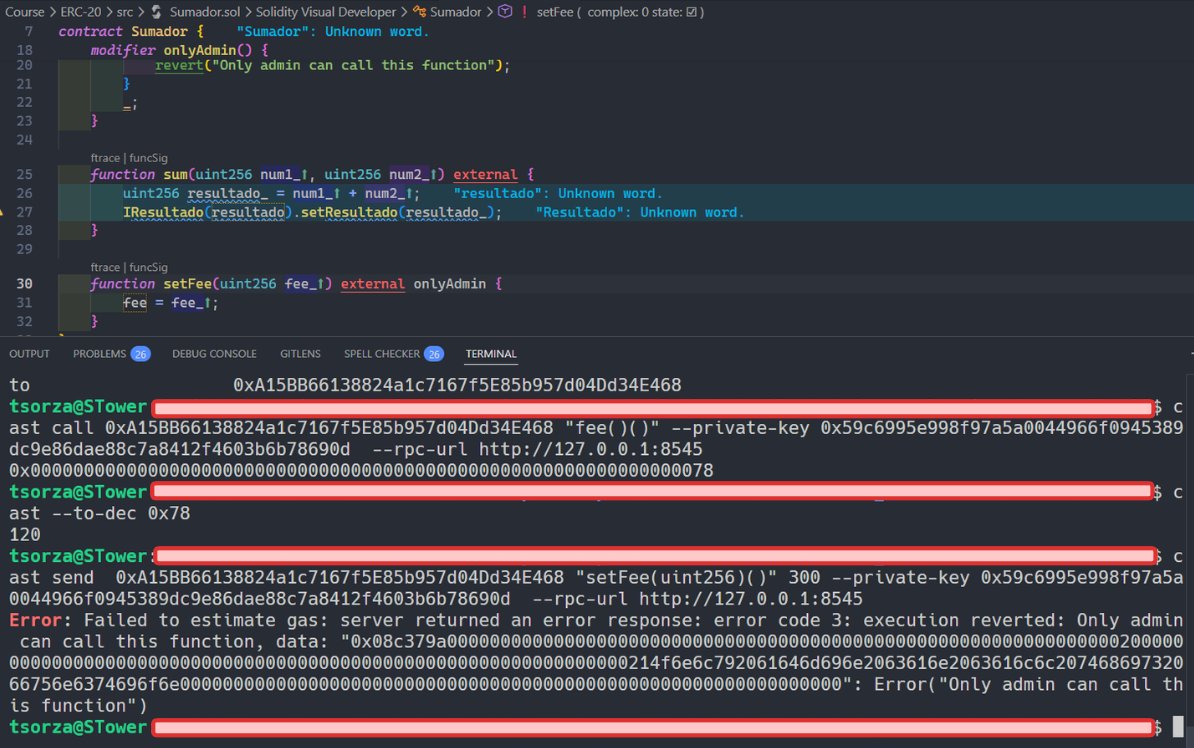This screenshot has height=748, width=1194.
Task: Click ftrace code lens above setFee function
Action: pyautogui.click(x=105, y=267)
